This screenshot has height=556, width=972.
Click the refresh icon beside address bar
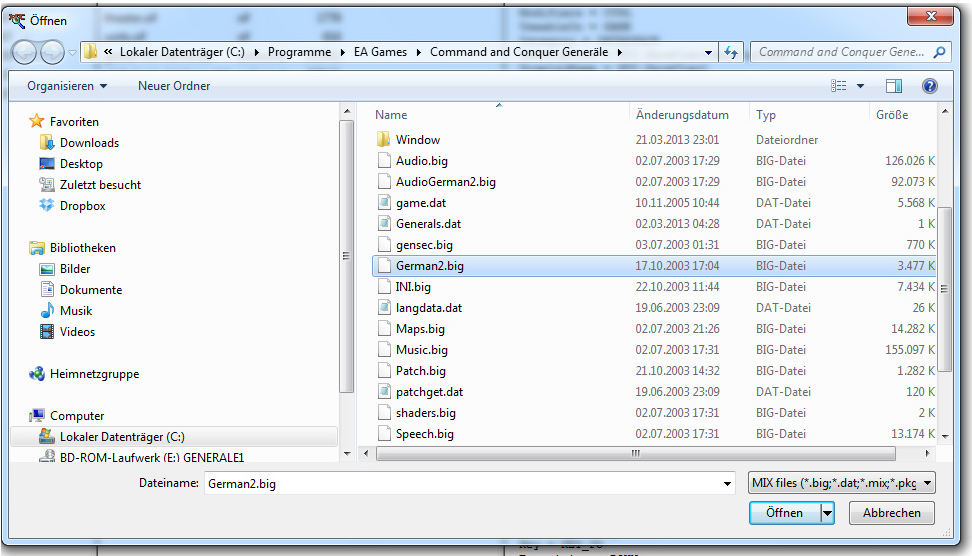731,53
